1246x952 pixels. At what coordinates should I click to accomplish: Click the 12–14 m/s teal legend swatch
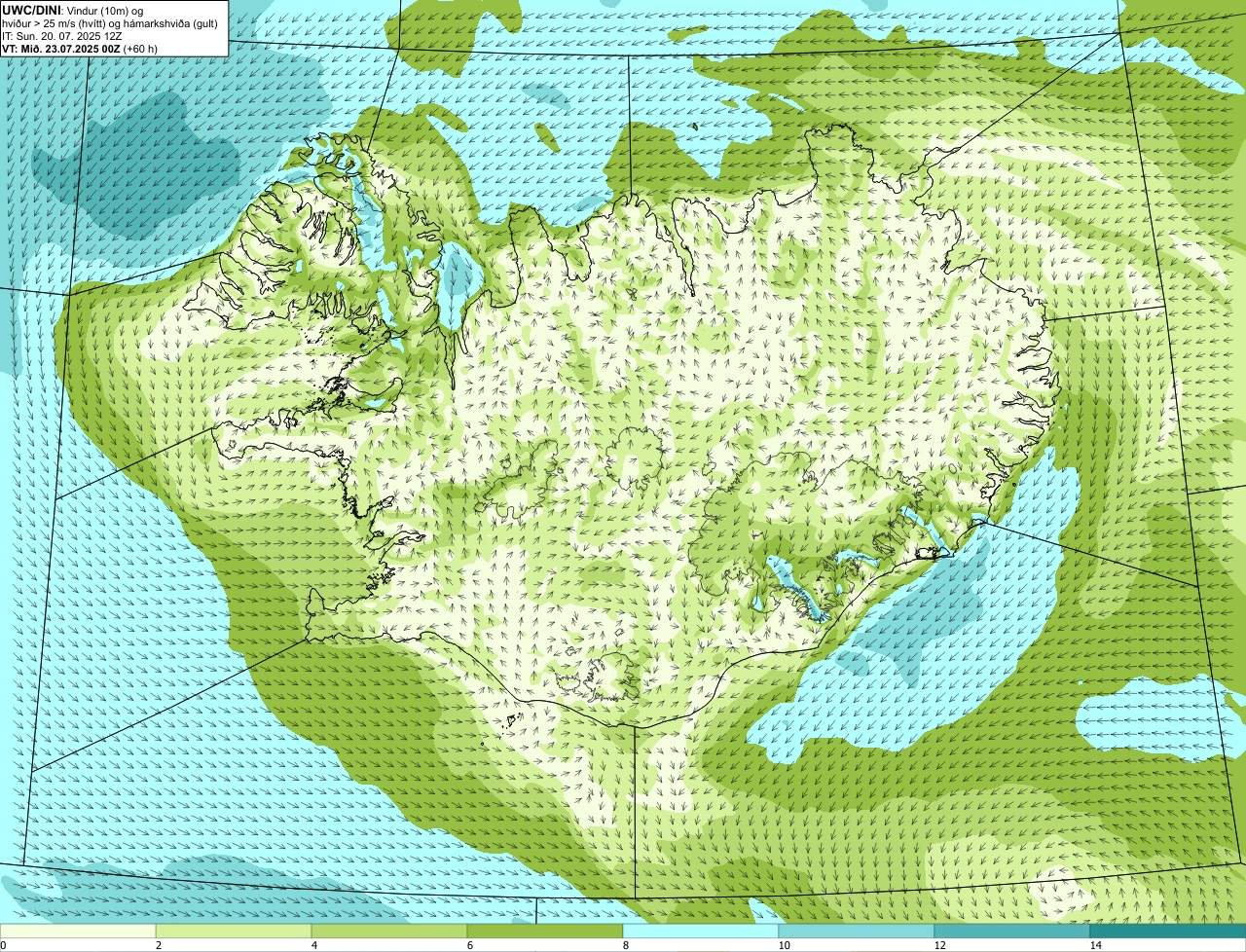click(x=1012, y=931)
